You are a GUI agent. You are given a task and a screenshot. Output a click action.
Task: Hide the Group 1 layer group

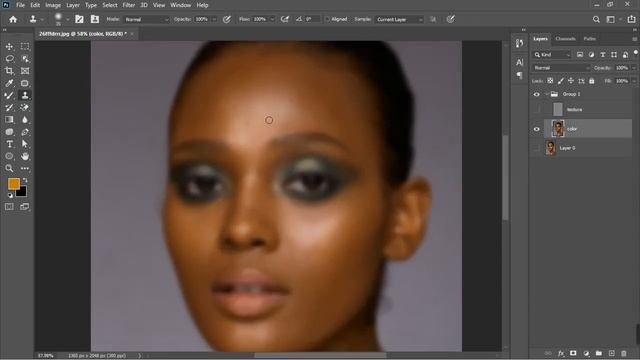tap(537, 94)
